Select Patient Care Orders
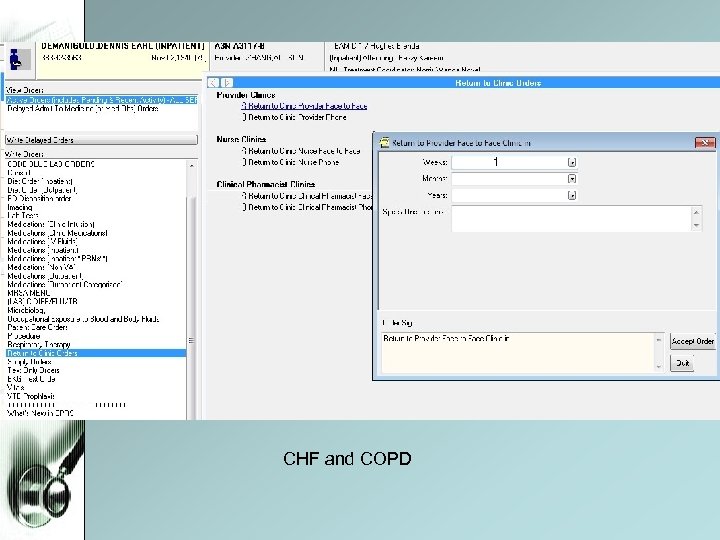This screenshot has height=540, width=720. 37,327
